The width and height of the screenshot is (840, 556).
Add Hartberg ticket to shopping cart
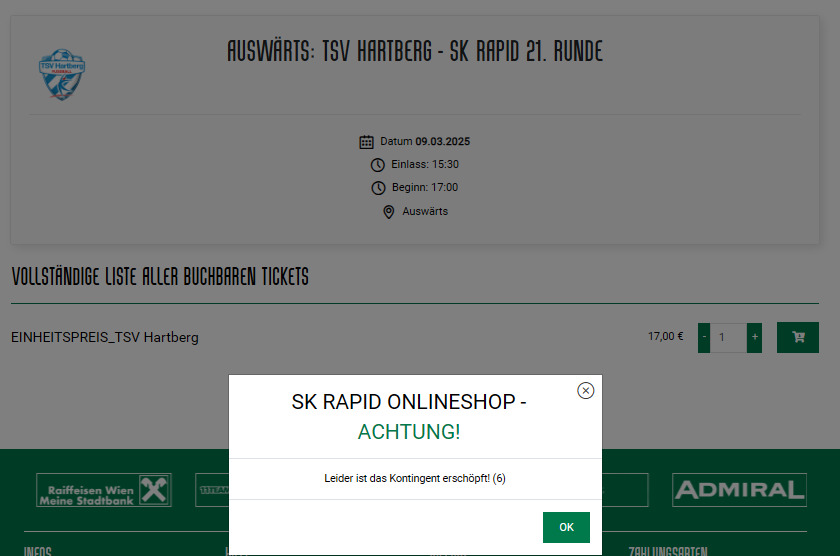coord(798,337)
